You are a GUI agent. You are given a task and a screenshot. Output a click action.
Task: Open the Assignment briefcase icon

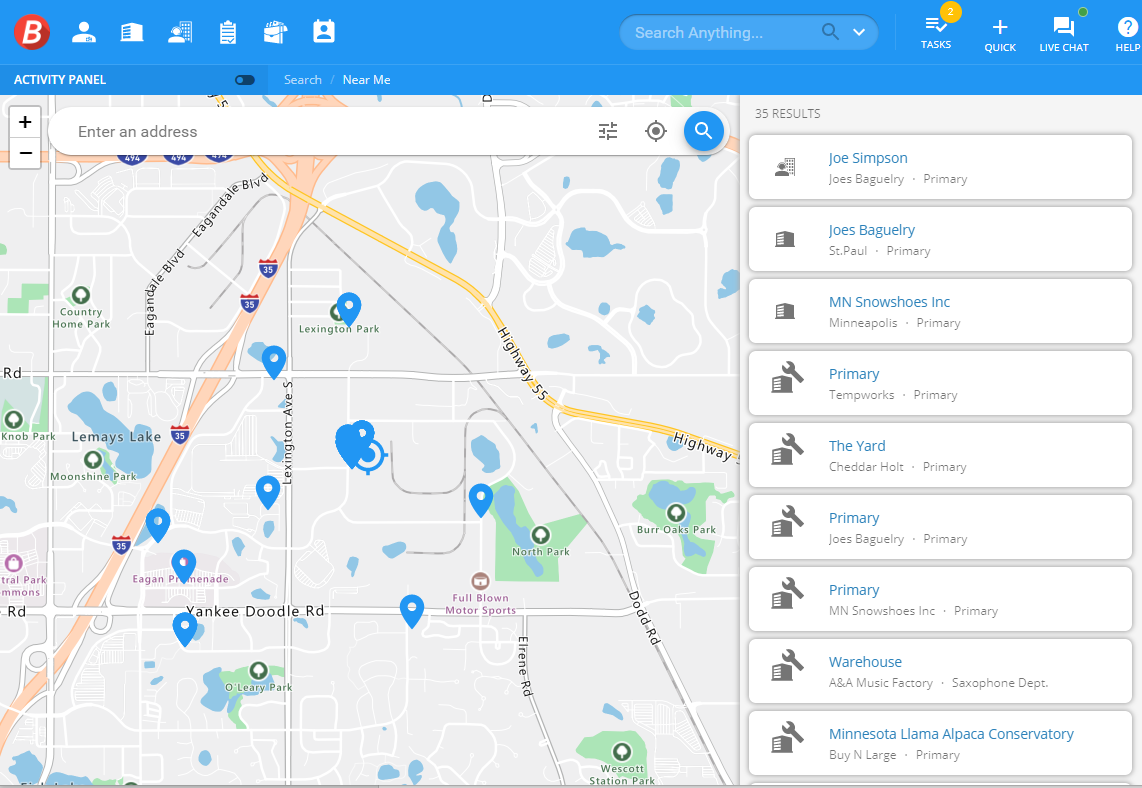[x=275, y=32]
